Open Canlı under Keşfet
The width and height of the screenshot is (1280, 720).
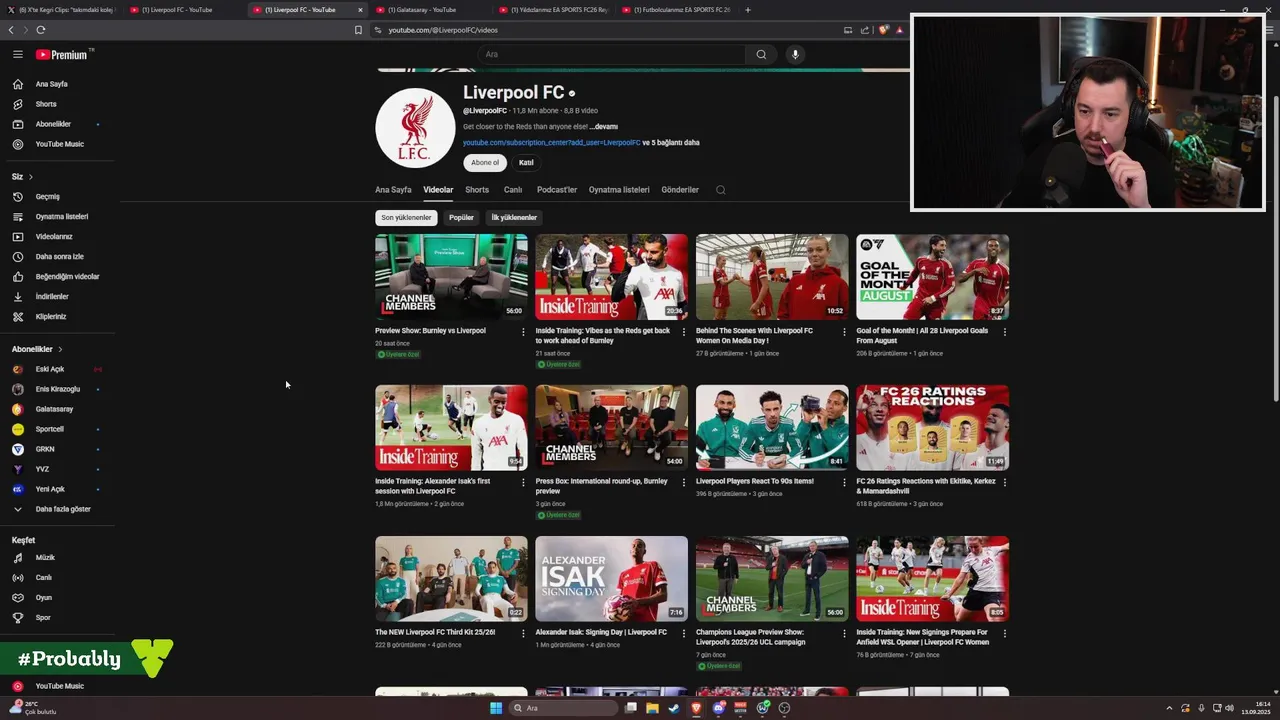(x=58, y=578)
